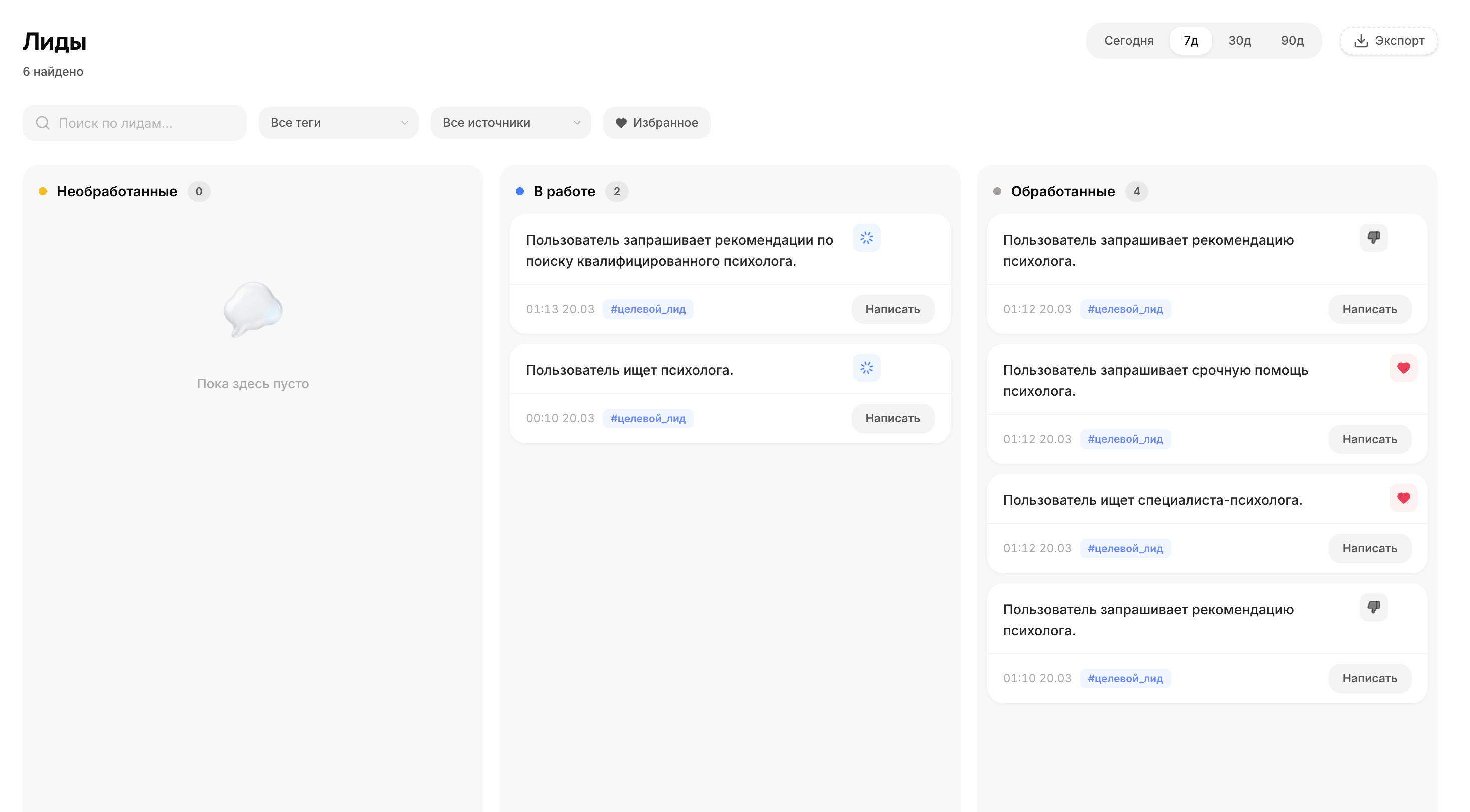Click thumbs-down icon on top processed lead

click(1373, 238)
